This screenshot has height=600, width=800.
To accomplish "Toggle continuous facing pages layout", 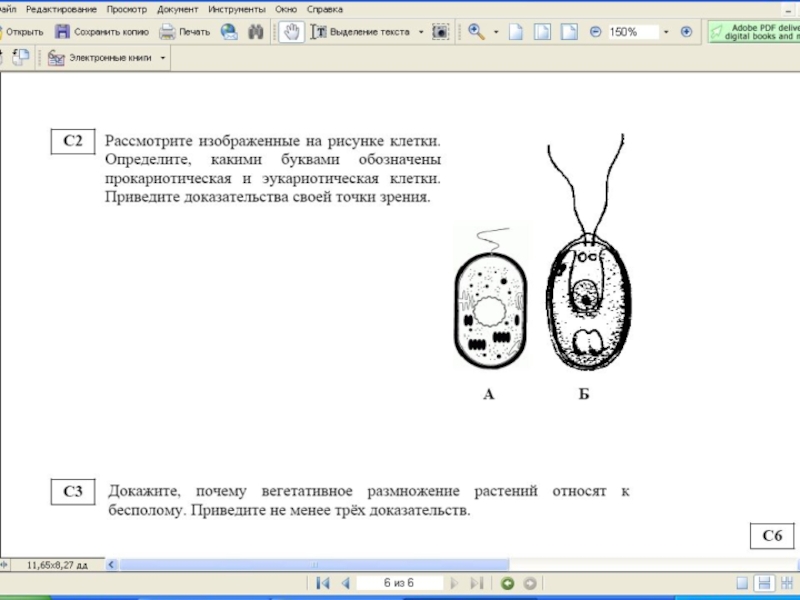I will (x=785, y=583).
